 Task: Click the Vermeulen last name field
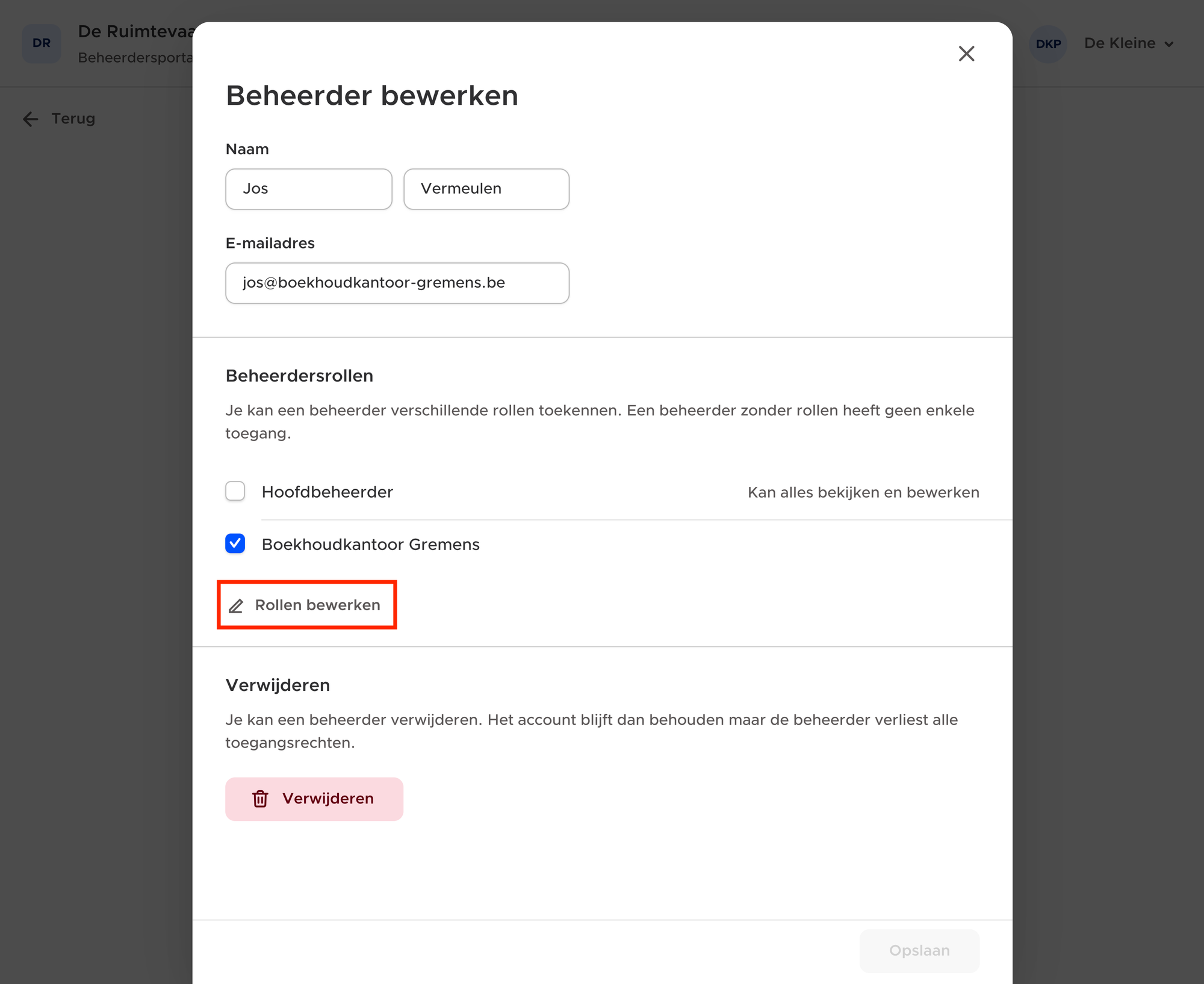click(x=486, y=189)
